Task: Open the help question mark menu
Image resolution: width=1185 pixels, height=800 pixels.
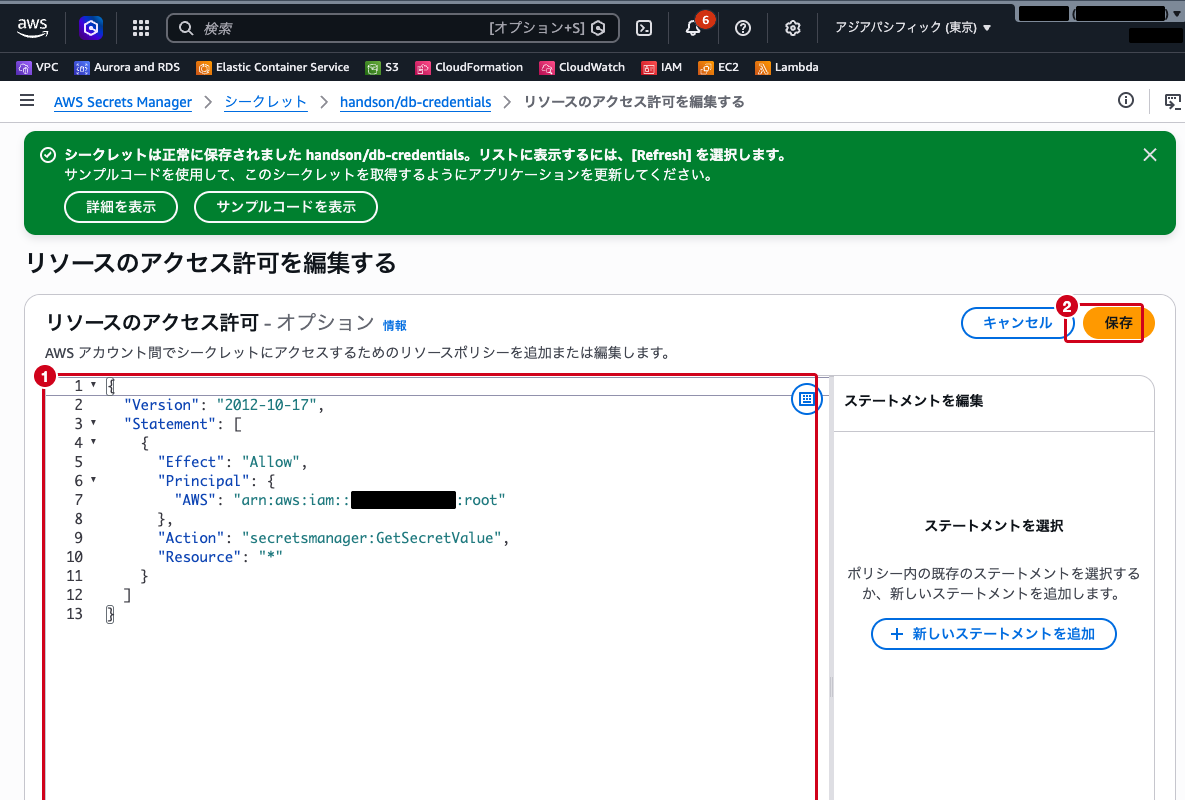Action: pyautogui.click(x=743, y=28)
